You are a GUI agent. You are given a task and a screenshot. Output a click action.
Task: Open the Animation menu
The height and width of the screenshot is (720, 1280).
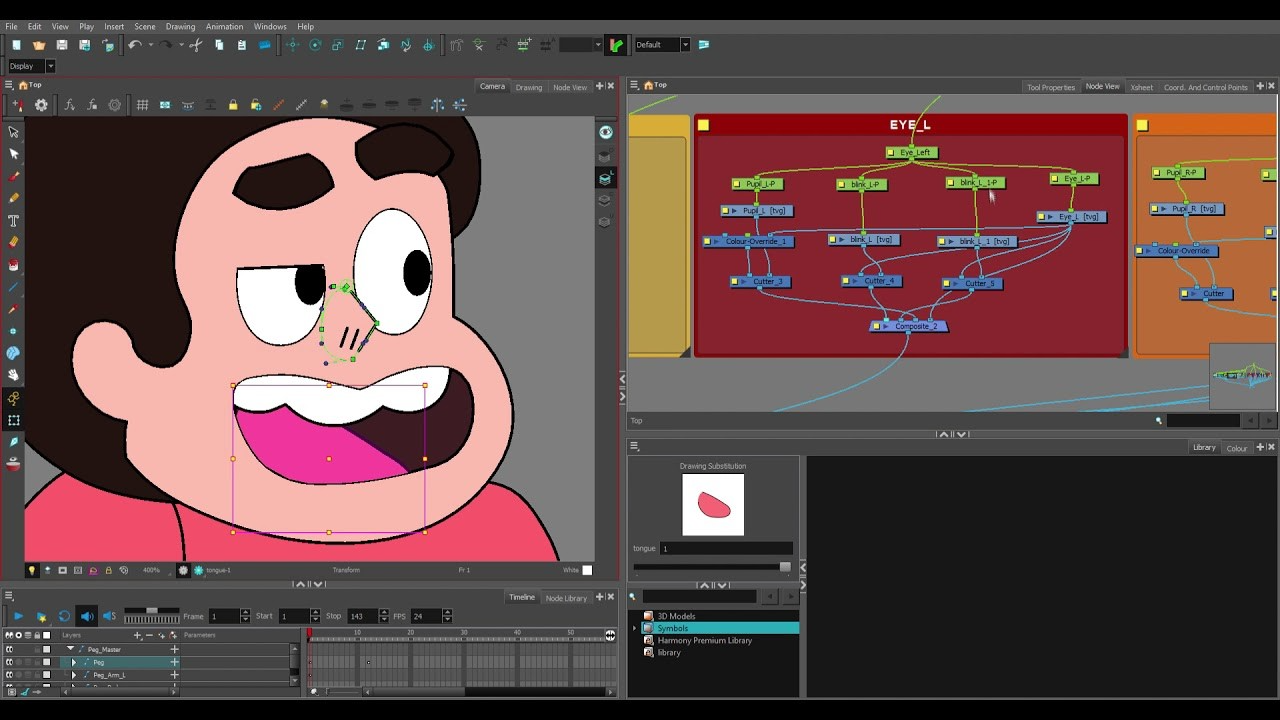click(224, 27)
